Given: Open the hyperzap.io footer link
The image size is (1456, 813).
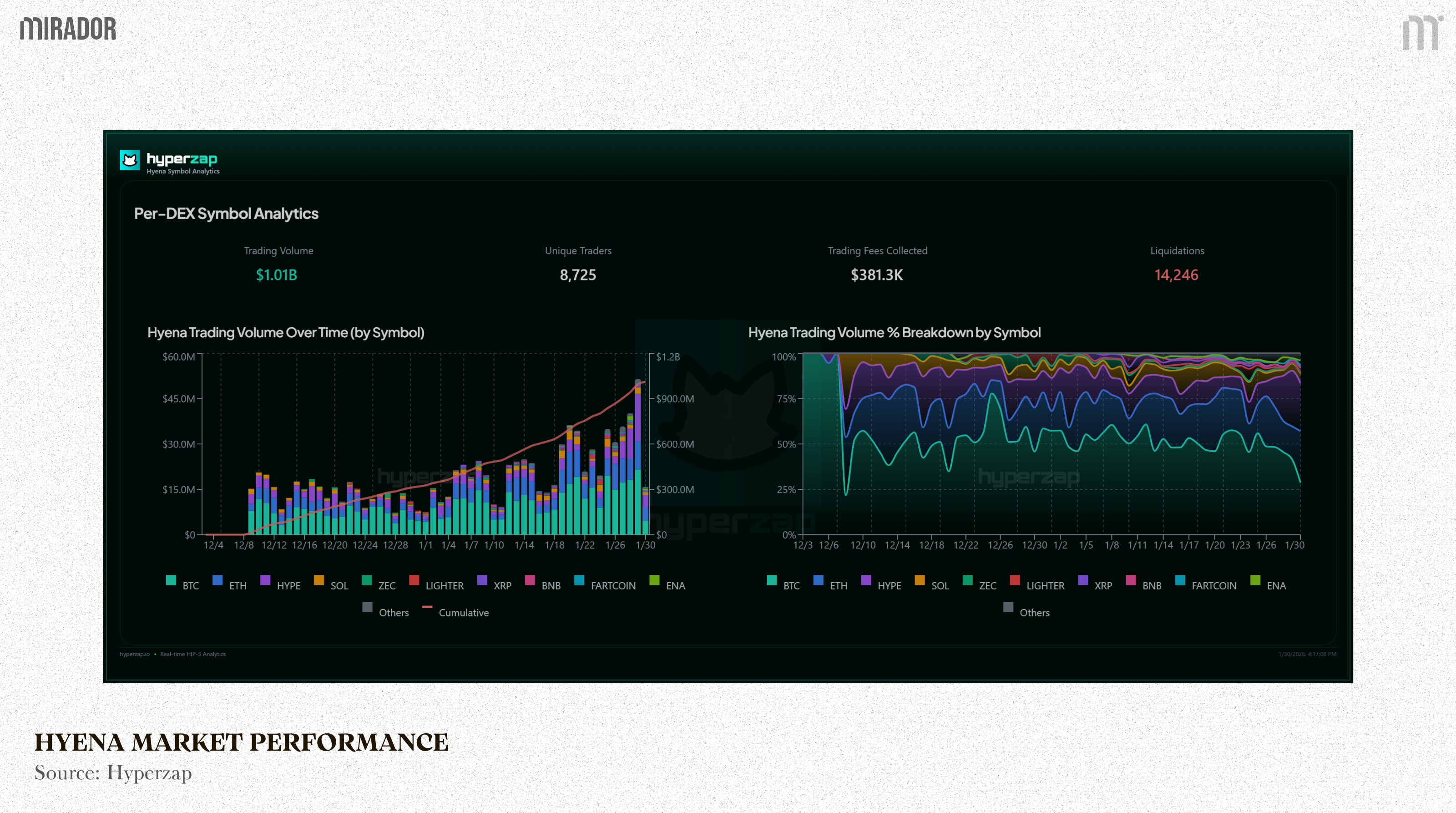Looking at the screenshot, I should pyautogui.click(x=135, y=654).
